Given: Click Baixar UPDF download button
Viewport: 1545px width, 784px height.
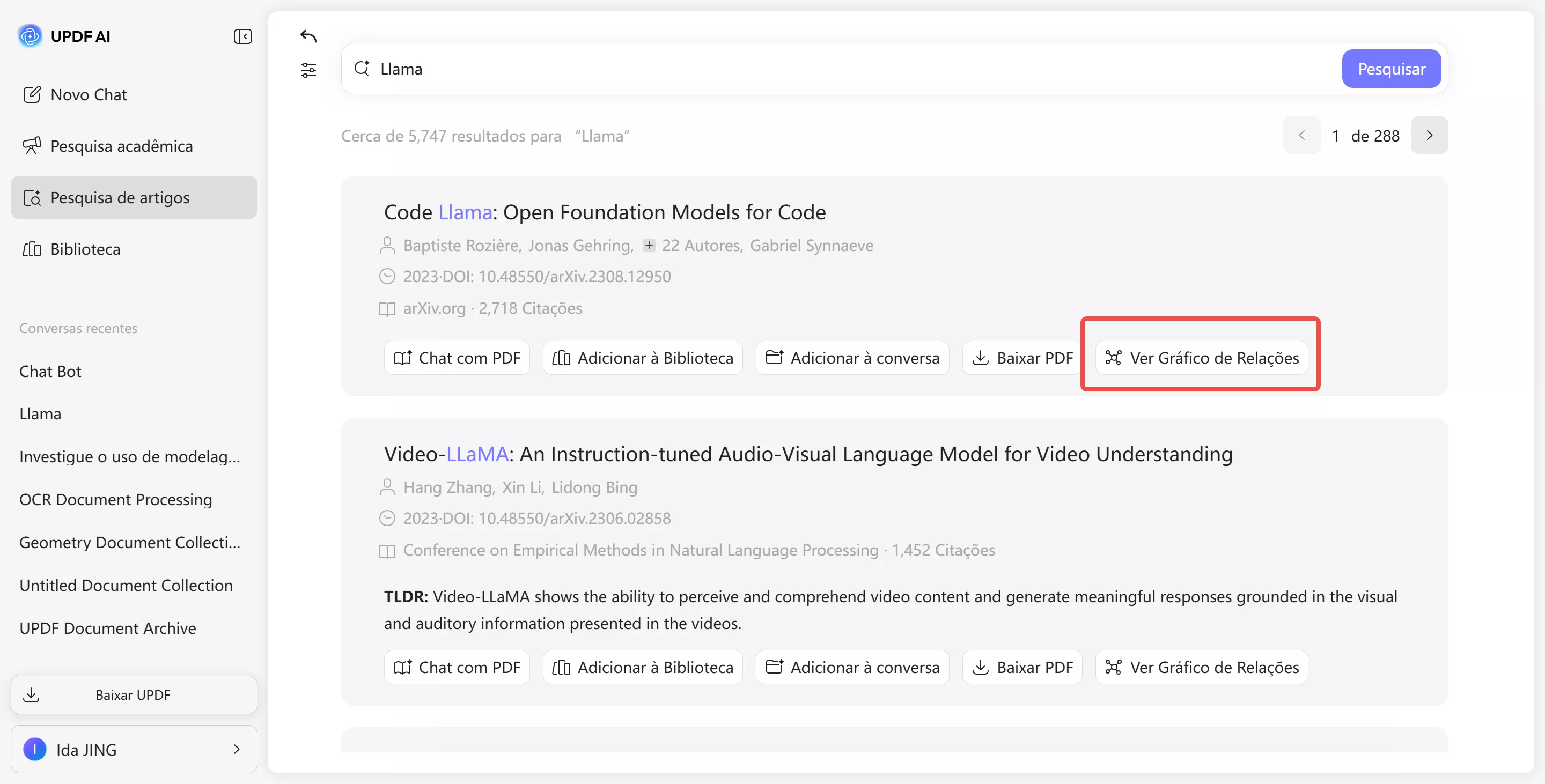Looking at the screenshot, I should [134, 696].
